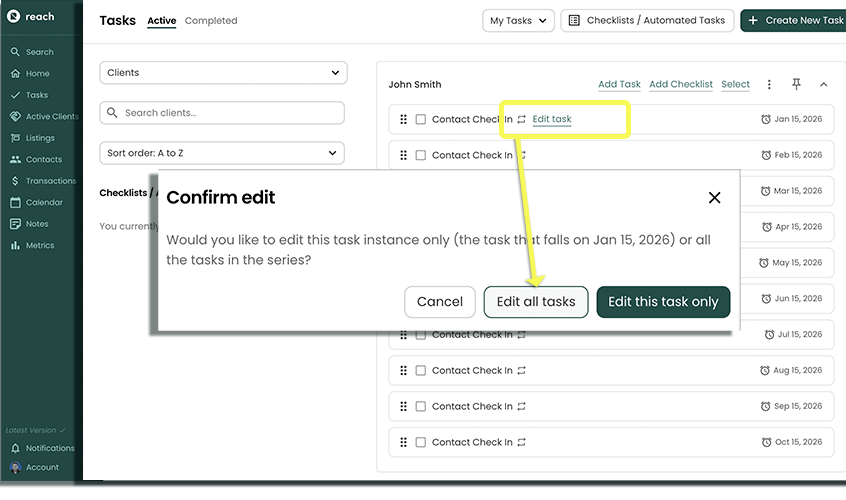Mark the Sep 15 Contact Check In checkbox
This screenshot has height=500, width=846.
[x=421, y=406]
